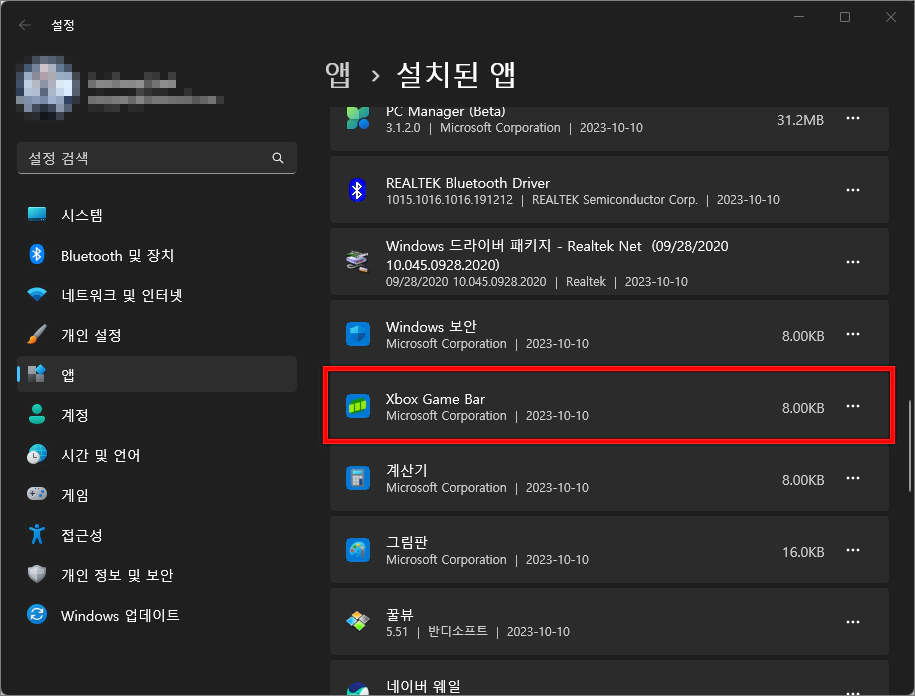The height and width of the screenshot is (696, 915).
Task: Open the 게임 category
Action: [x=156, y=495]
